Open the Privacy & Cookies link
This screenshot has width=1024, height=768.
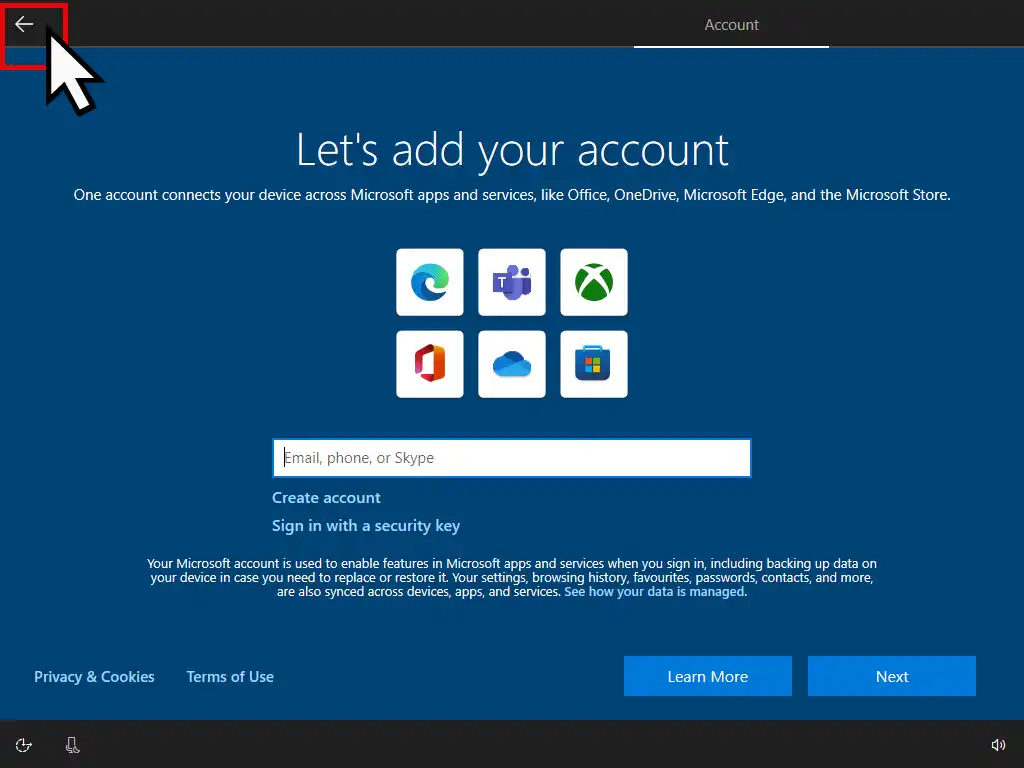click(x=94, y=677)
